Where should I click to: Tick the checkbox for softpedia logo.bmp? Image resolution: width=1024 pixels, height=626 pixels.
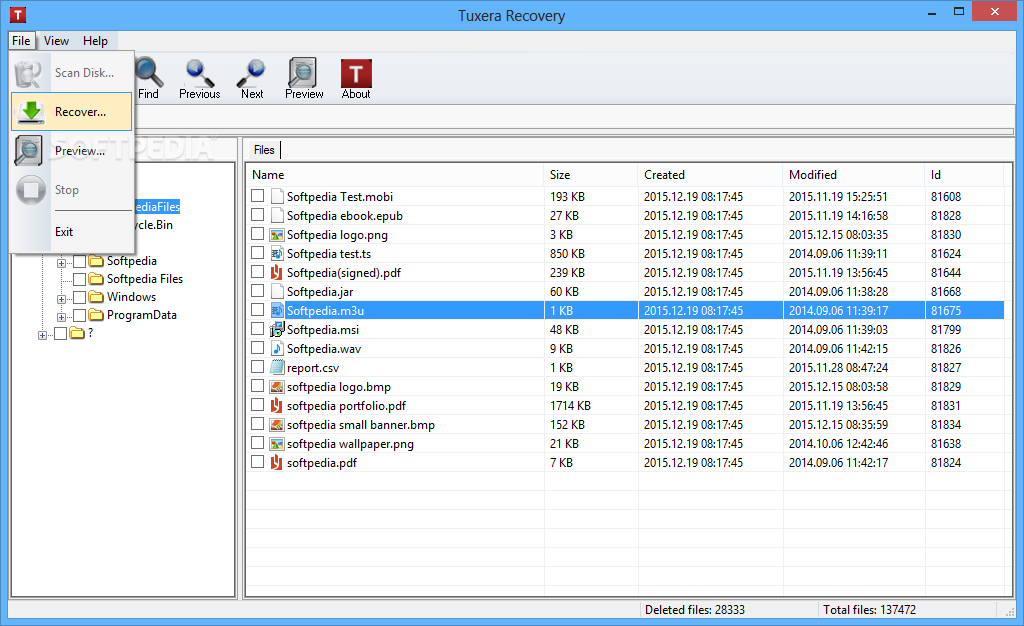pos(257,386)
